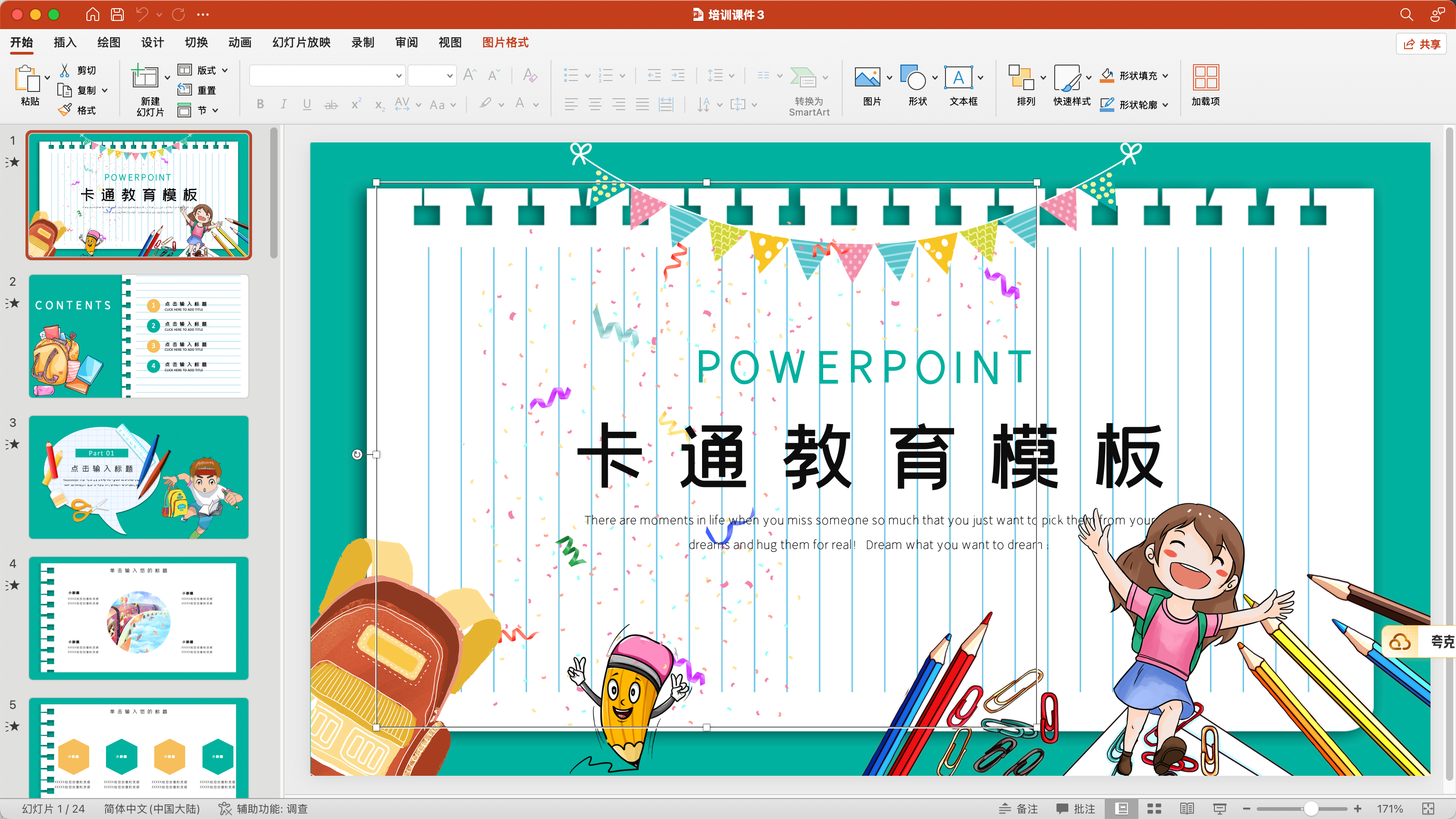This screenshot has width=1456, height=819.
Task: Click the Save icon in title bar
Action: pos(117,15)
